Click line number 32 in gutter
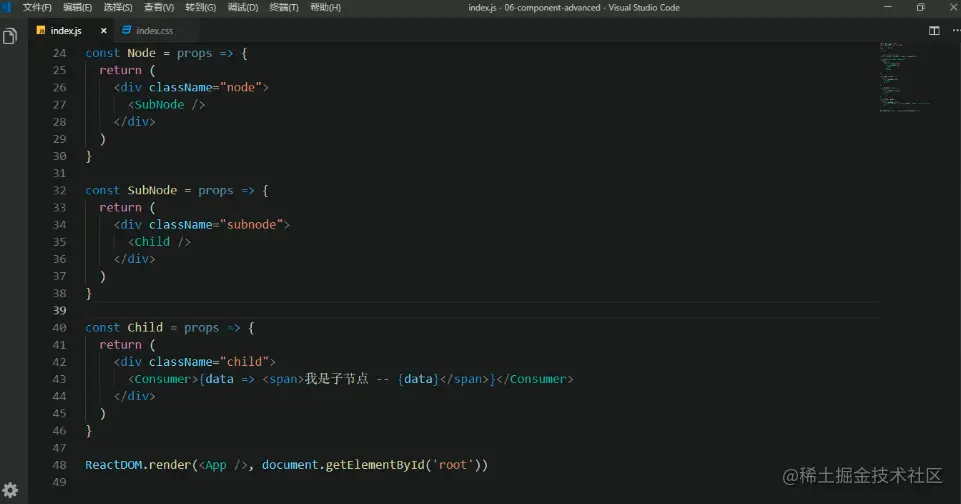The height and width of the screenshot is (504, 961). point(59,191)
